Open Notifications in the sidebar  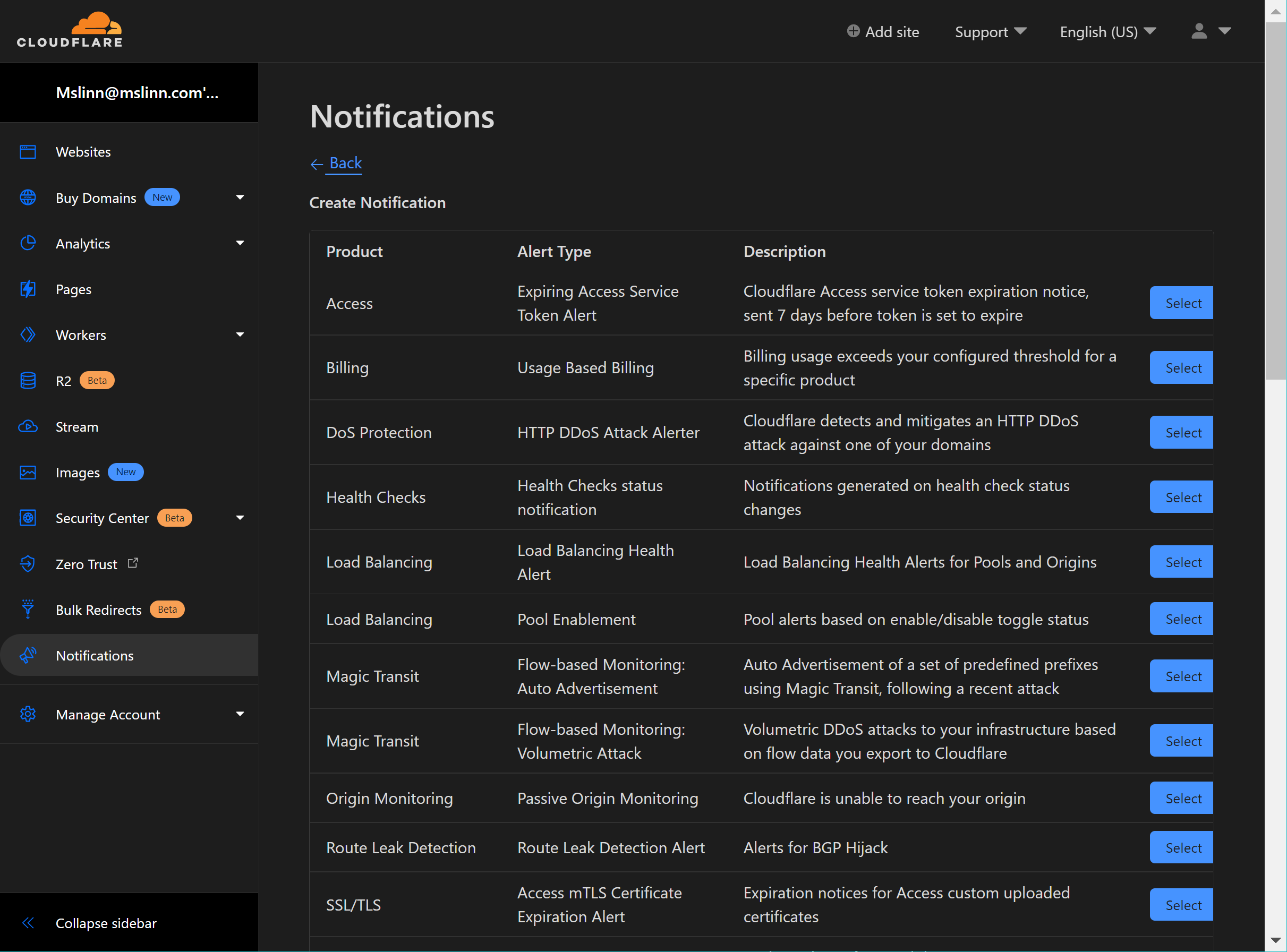(95, 656)
